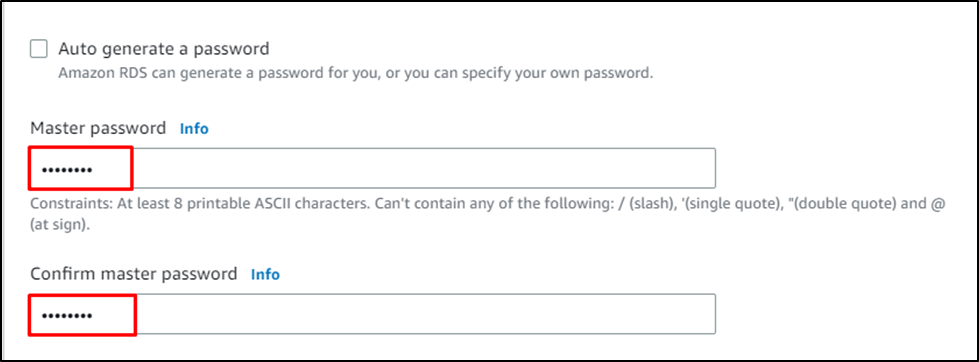The height and width of the screenshot is (362, 979).
Task: Click the red highlight box in Master password
Action: pos(81,167)
